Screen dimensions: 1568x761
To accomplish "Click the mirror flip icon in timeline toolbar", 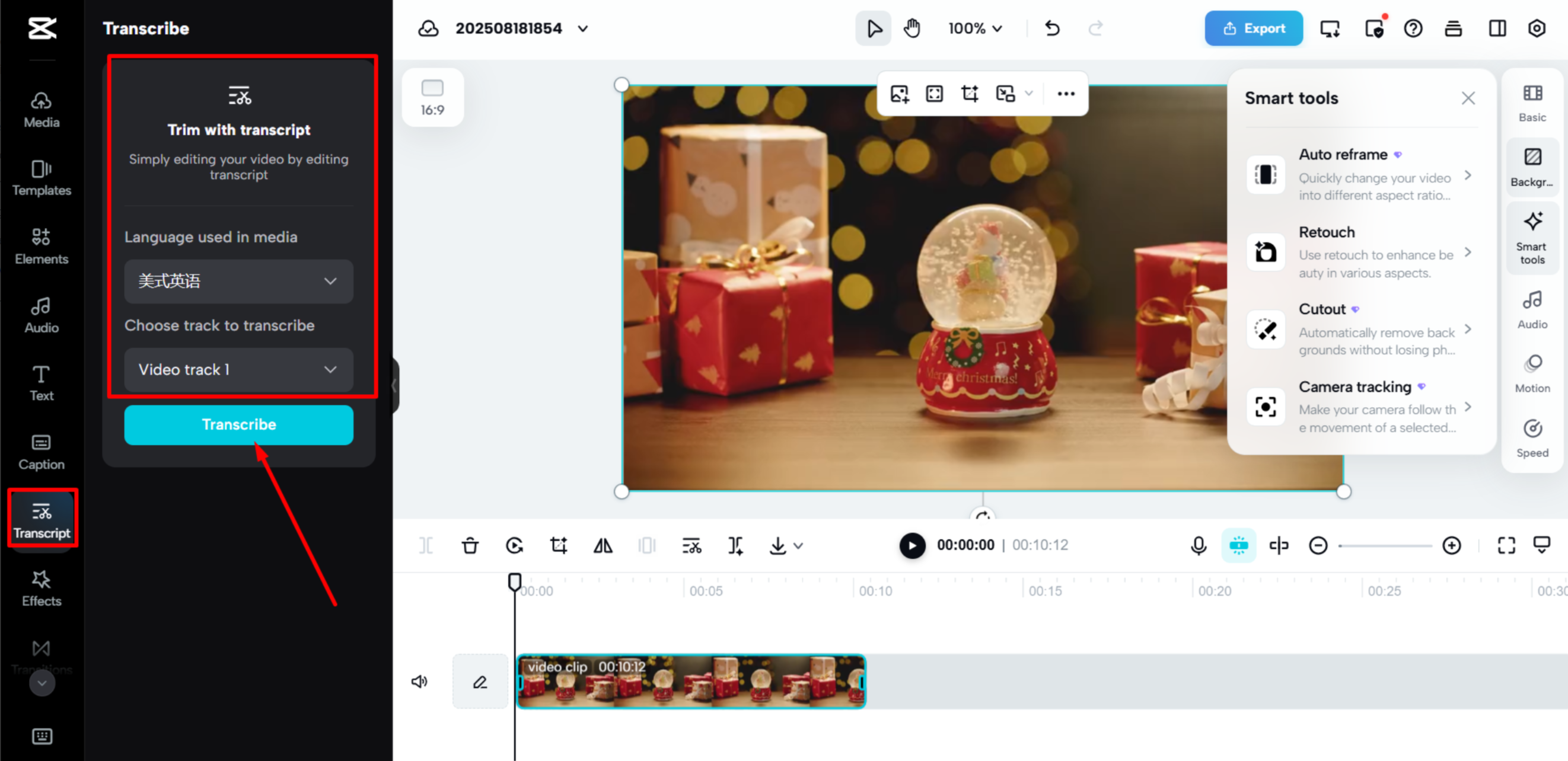I will pos(603,545).
